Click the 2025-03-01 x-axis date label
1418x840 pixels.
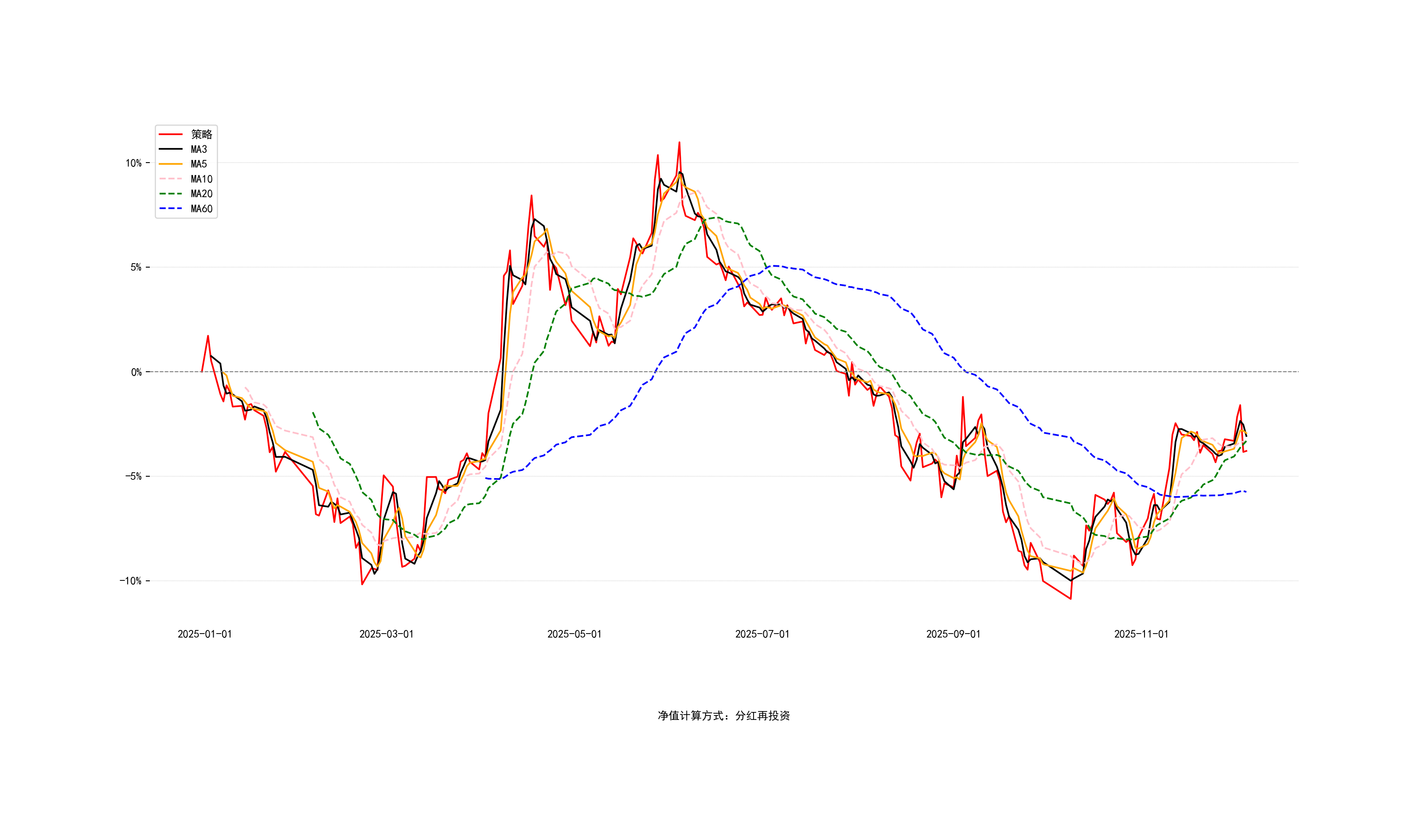386,634
